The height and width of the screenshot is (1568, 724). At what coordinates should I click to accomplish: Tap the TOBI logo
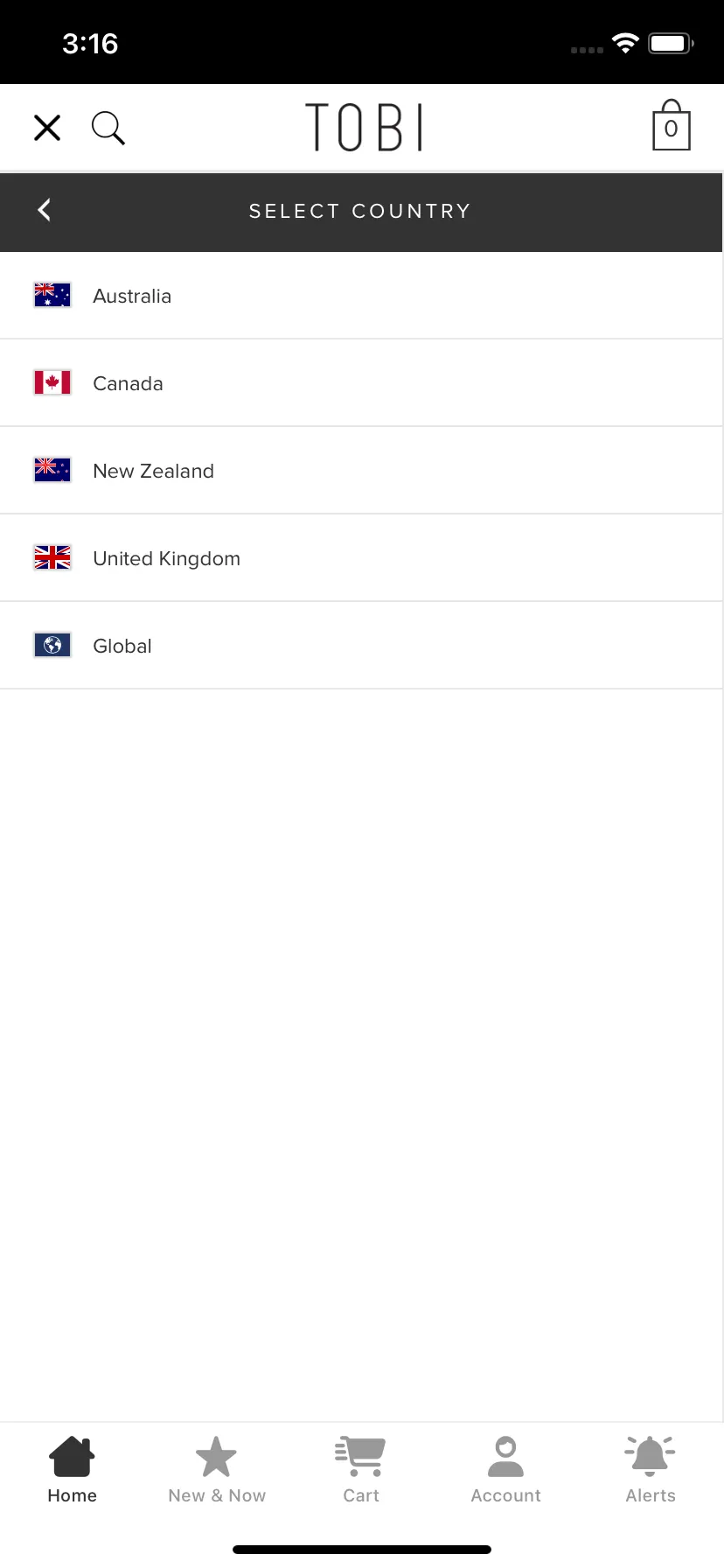(365, 127)
